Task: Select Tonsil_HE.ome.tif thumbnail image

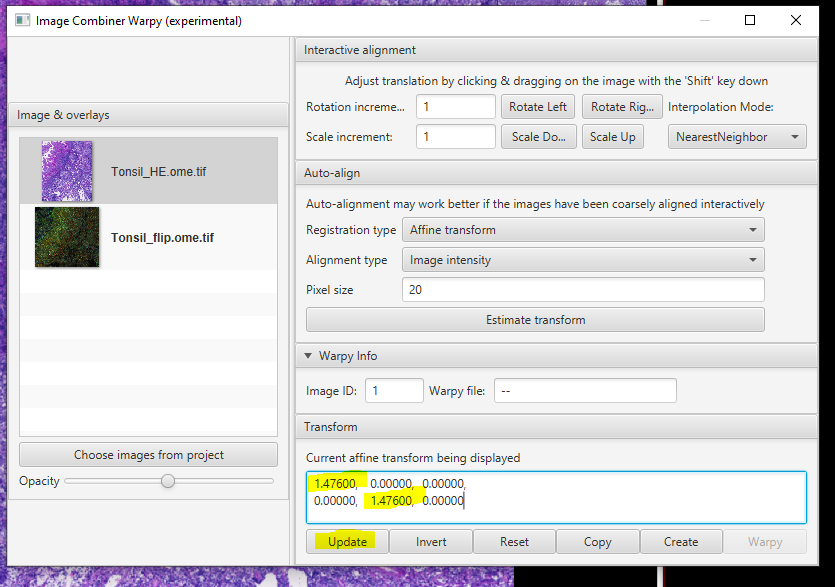Action: (x=67, y=171)
